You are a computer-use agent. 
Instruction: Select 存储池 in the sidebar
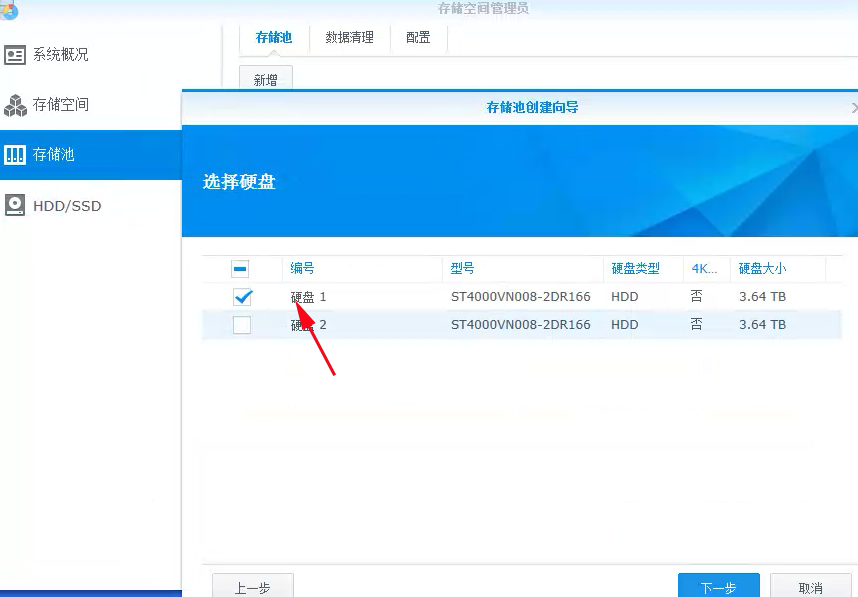click(91, 155)
